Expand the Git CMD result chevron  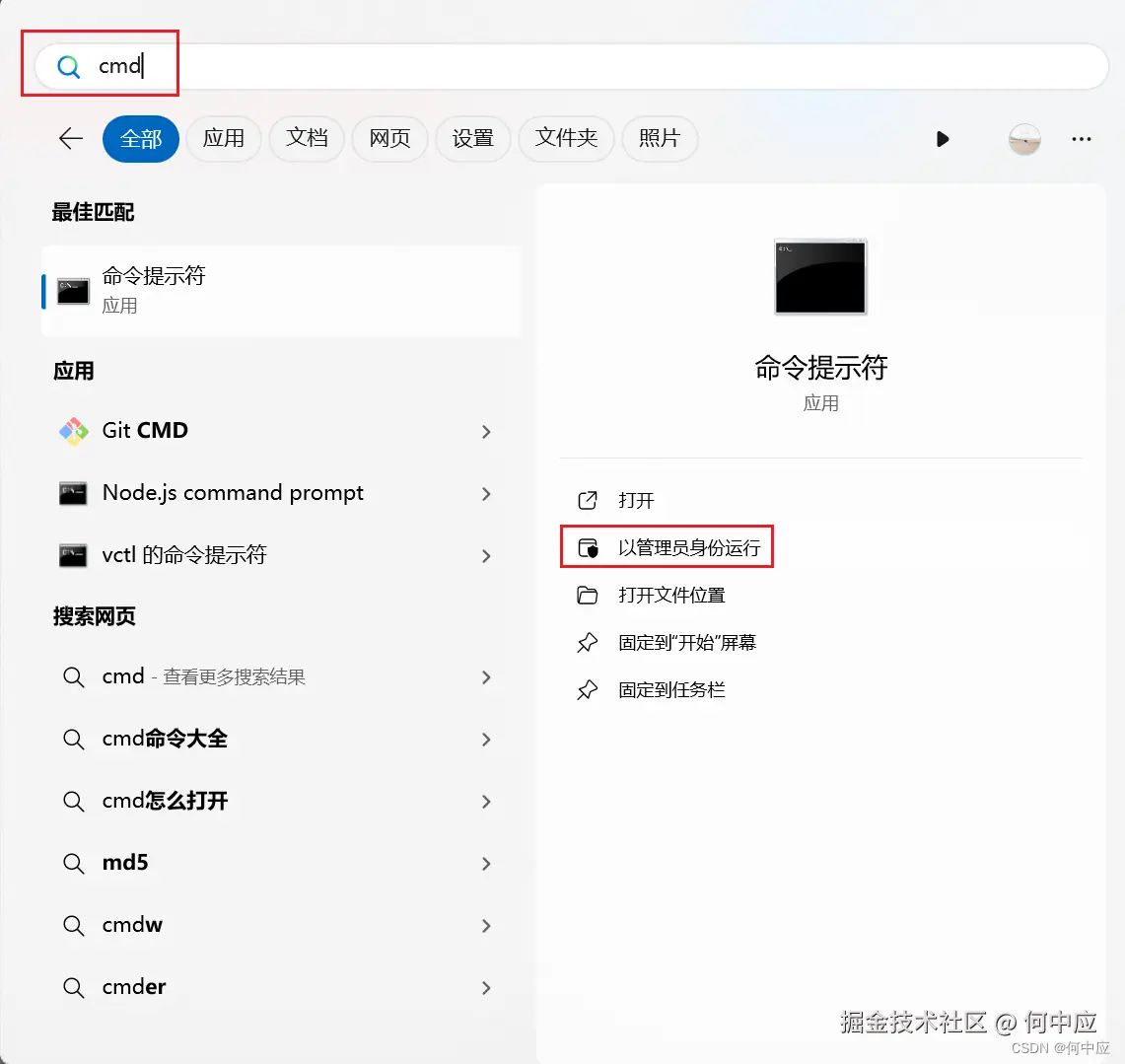tap(485, 432)
